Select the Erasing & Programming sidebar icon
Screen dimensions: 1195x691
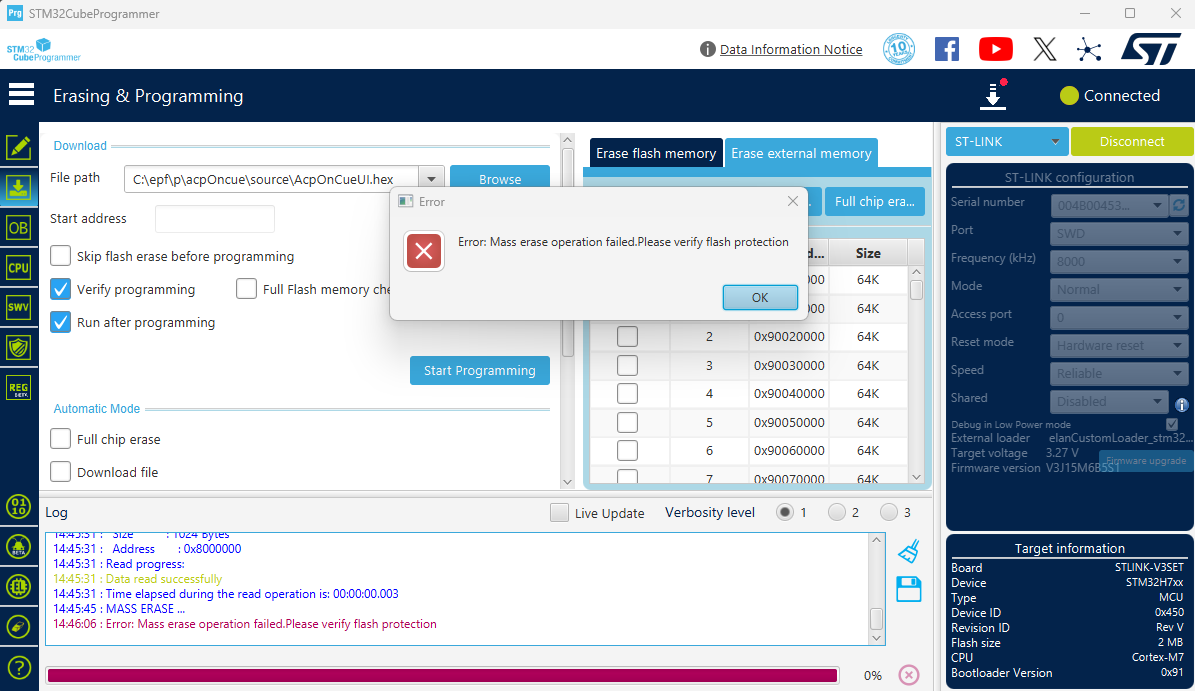19,187
